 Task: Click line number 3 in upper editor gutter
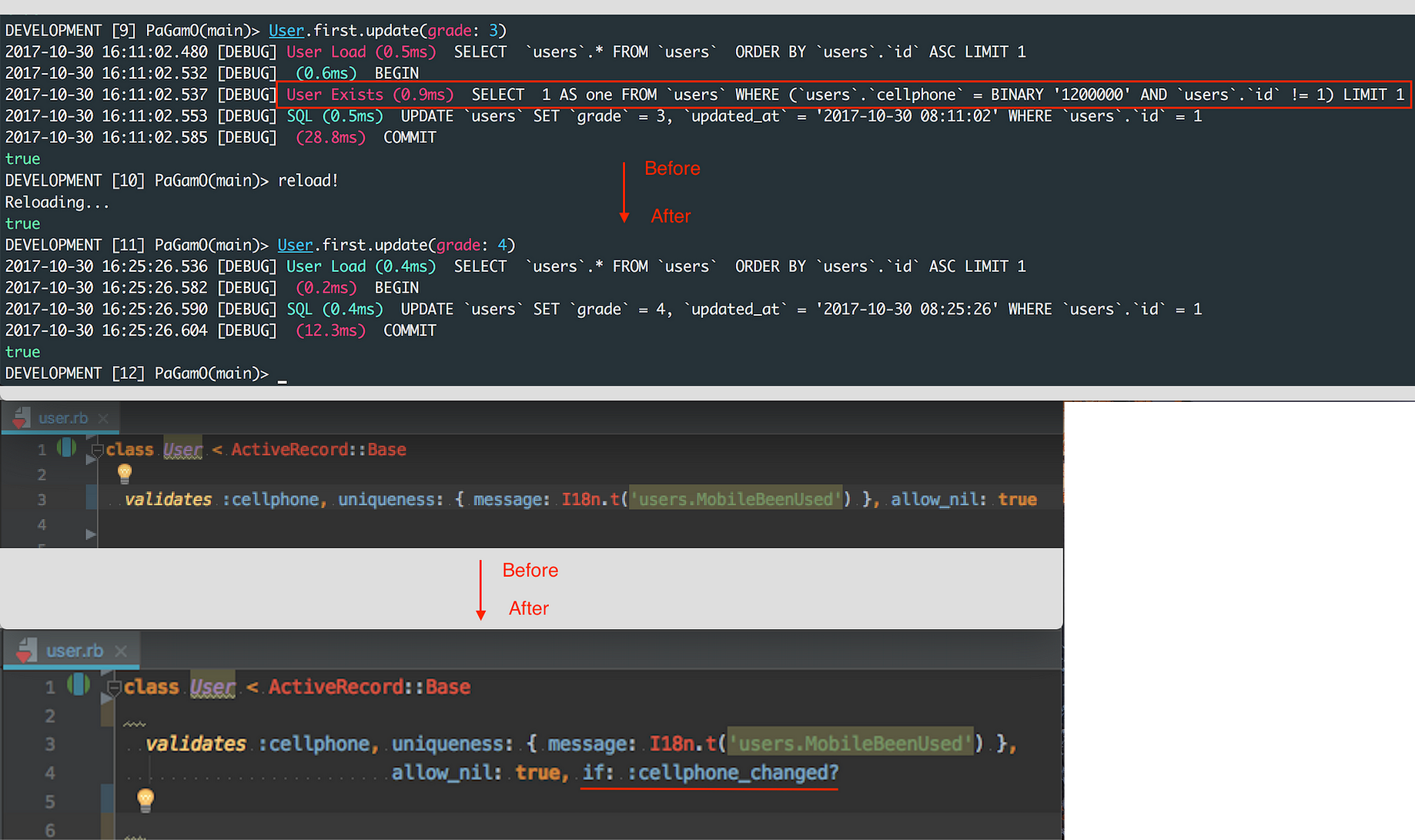pos(42,500)
